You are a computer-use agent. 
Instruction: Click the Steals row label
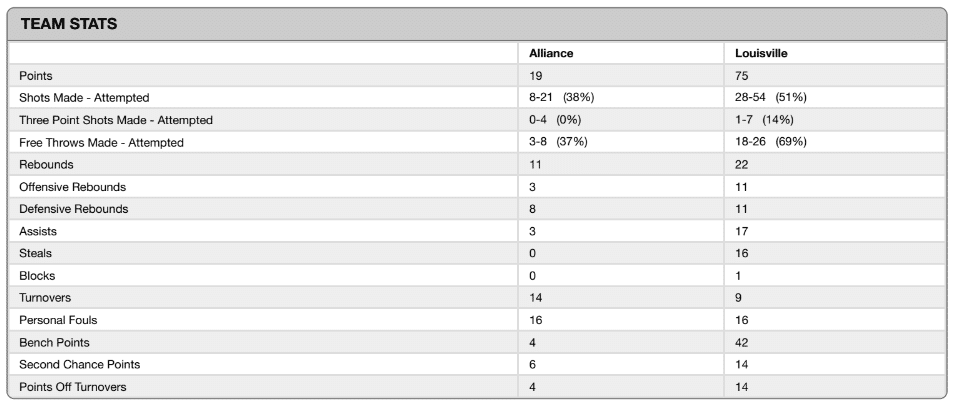(35, 254)
